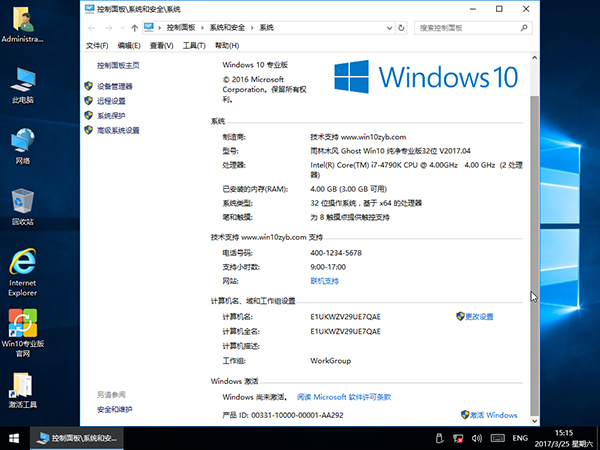The width and height of the screenshot is (600, 450).
Task: Click the Up one level arrow
Action: point(134,28)
